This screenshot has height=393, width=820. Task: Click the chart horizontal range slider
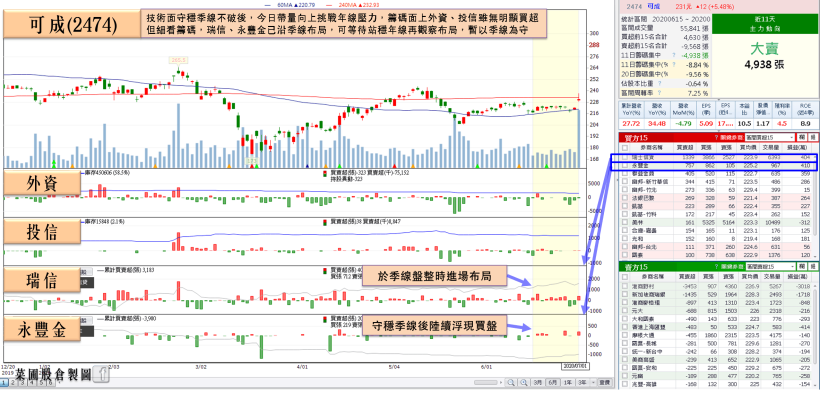click(485, 382)
